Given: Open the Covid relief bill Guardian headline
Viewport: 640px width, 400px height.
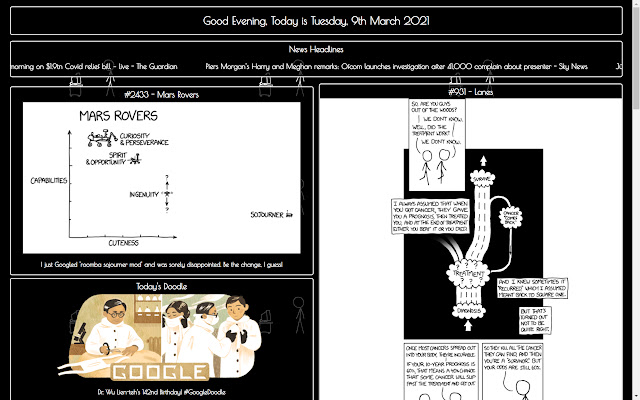Looking at the screenshot, I should click(94, 66).
